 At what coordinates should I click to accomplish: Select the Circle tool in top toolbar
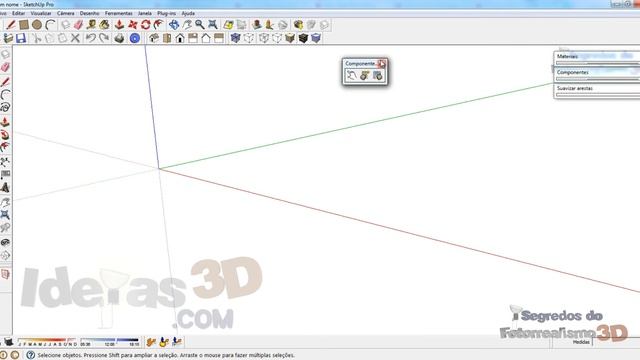(37, 25)
